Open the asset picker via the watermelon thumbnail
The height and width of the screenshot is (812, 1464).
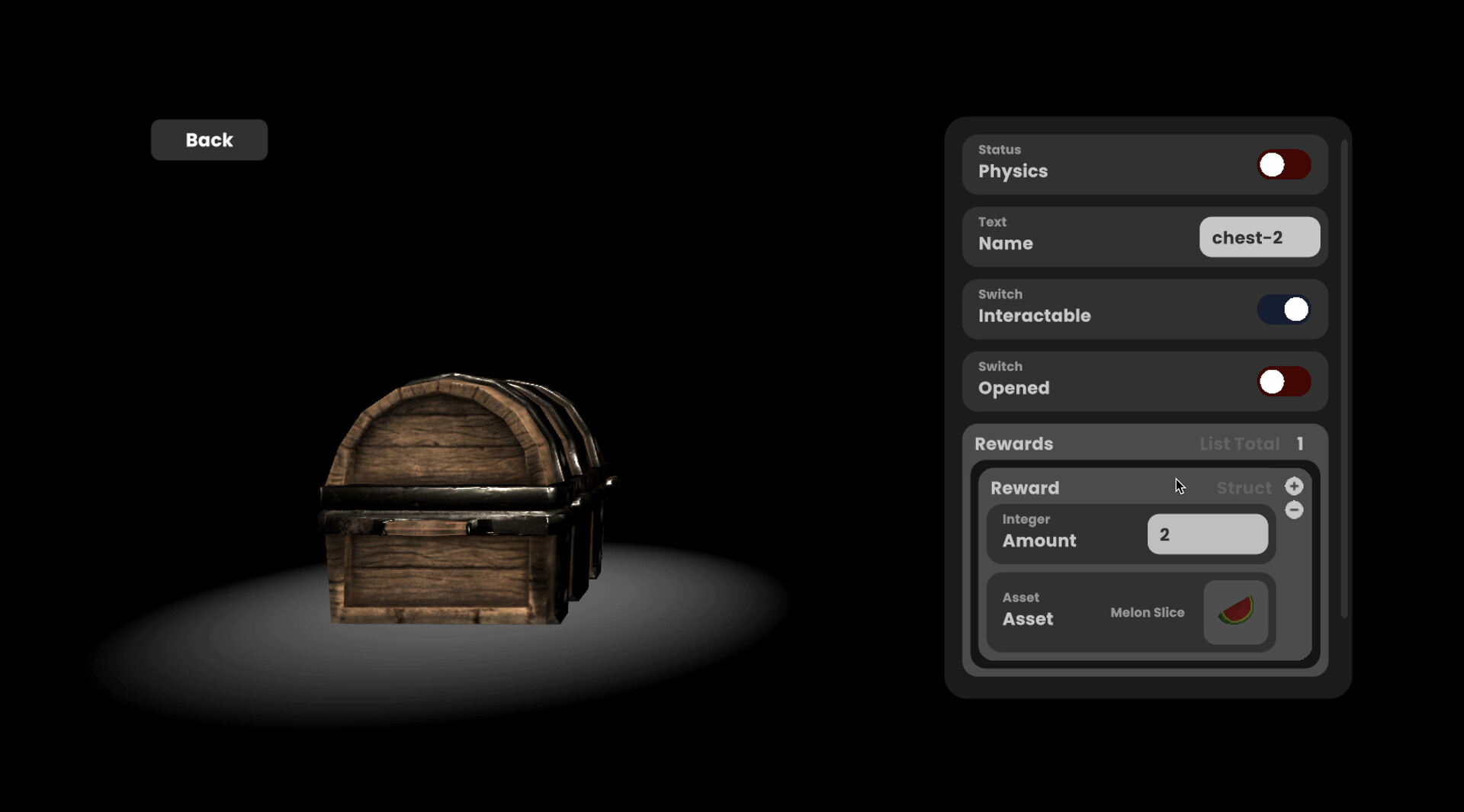[x=1236, y=611]
